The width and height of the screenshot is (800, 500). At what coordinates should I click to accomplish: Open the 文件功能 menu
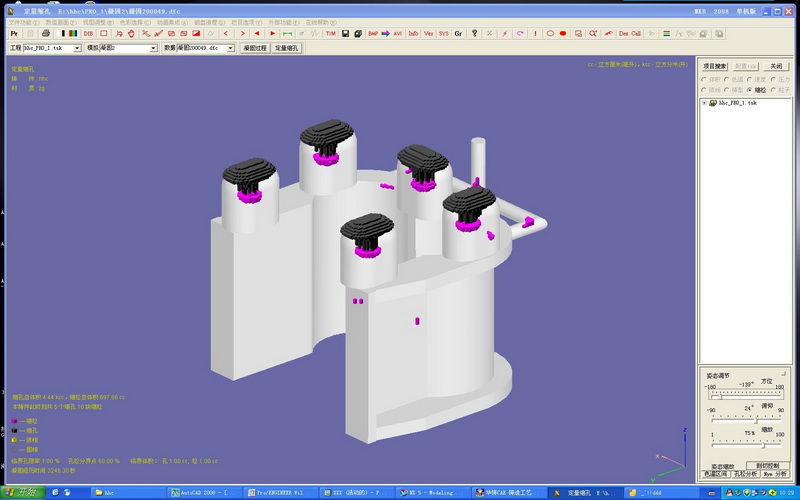[24, 21]
